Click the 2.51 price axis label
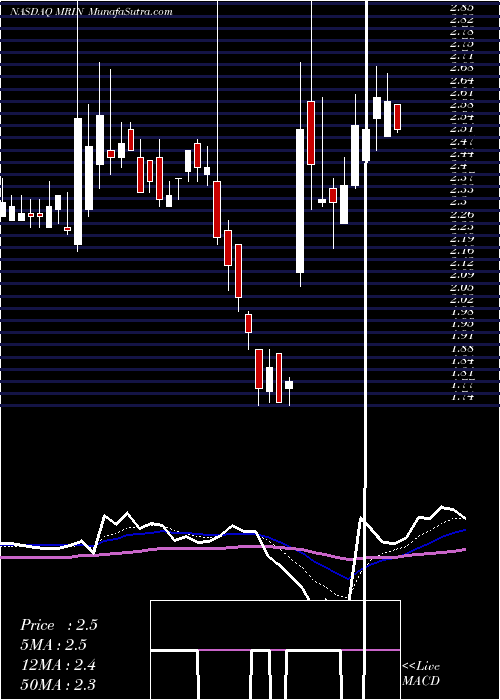500x700 pixels. click(x=462, y=129)
